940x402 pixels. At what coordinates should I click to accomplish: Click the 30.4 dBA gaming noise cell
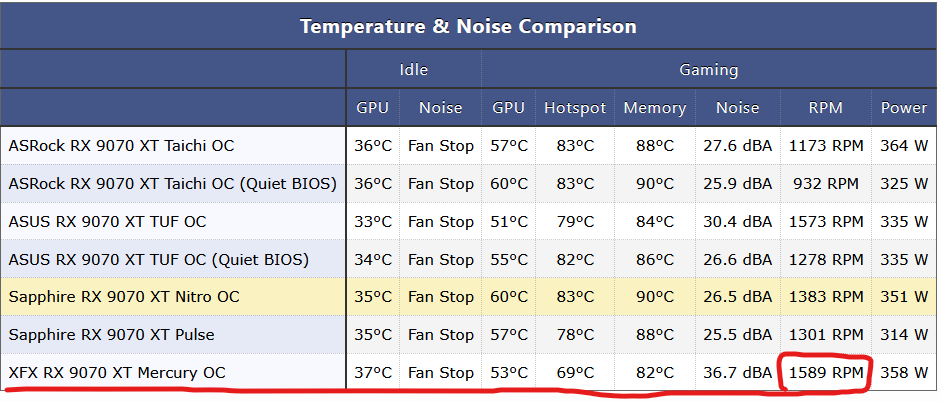pyautogui.click(x=738, y=222)
